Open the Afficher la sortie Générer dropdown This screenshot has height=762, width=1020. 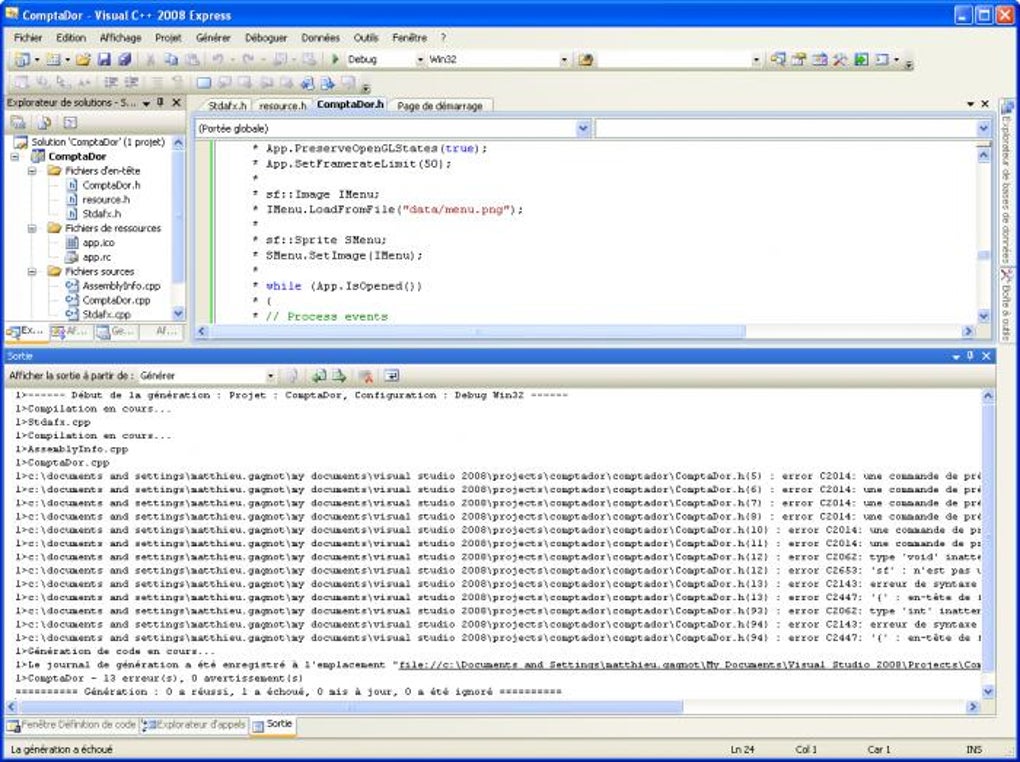[x=271, y=375]
